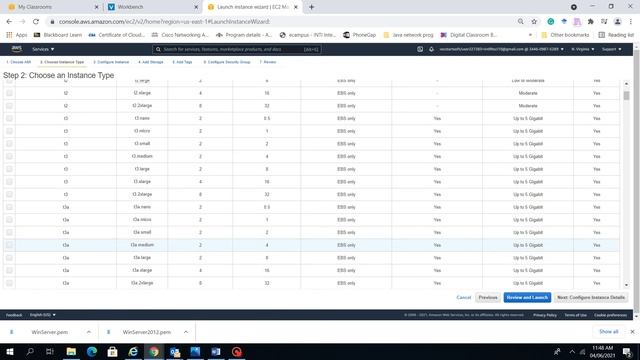Open the Photos app on taskbar
This screenshot has width=640, height=360.
tap(196, 351)
